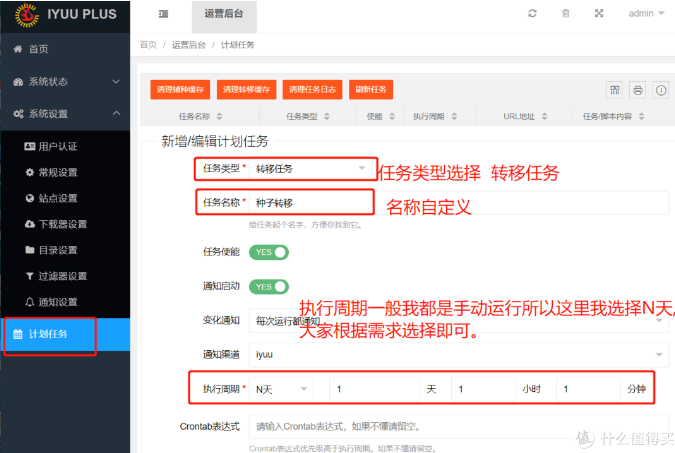
Task: Click the refresh icon in the top bar
Action: point(532,13)
